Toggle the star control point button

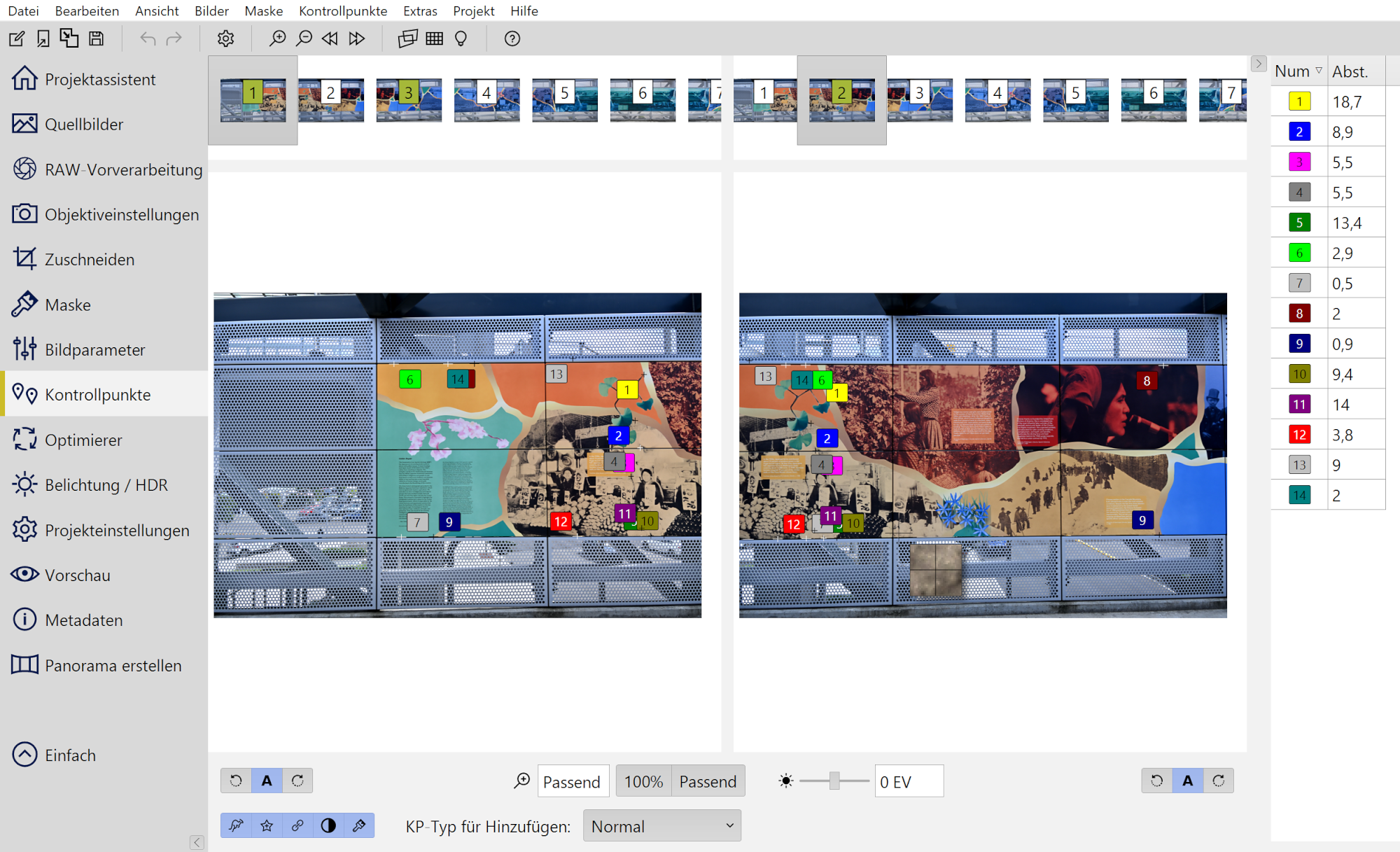click(x=267, y=825)
